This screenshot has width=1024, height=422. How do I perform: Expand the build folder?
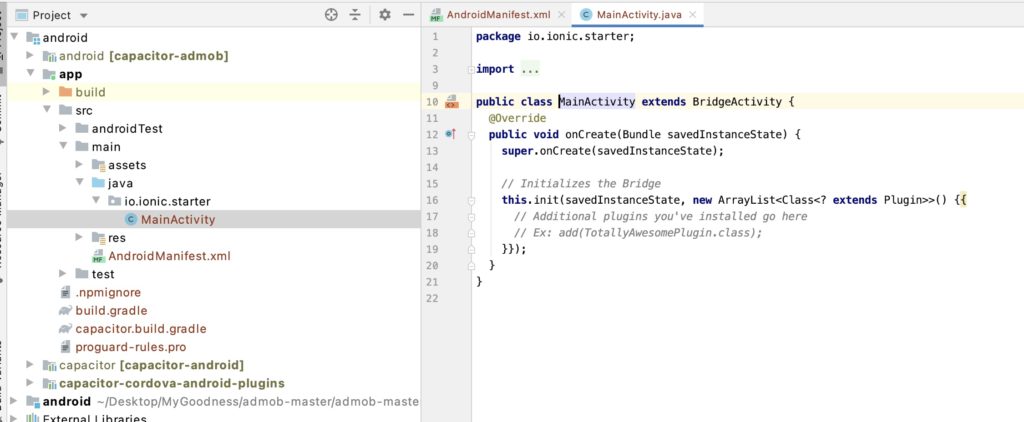pyautogui.click(x=46, y=92)
